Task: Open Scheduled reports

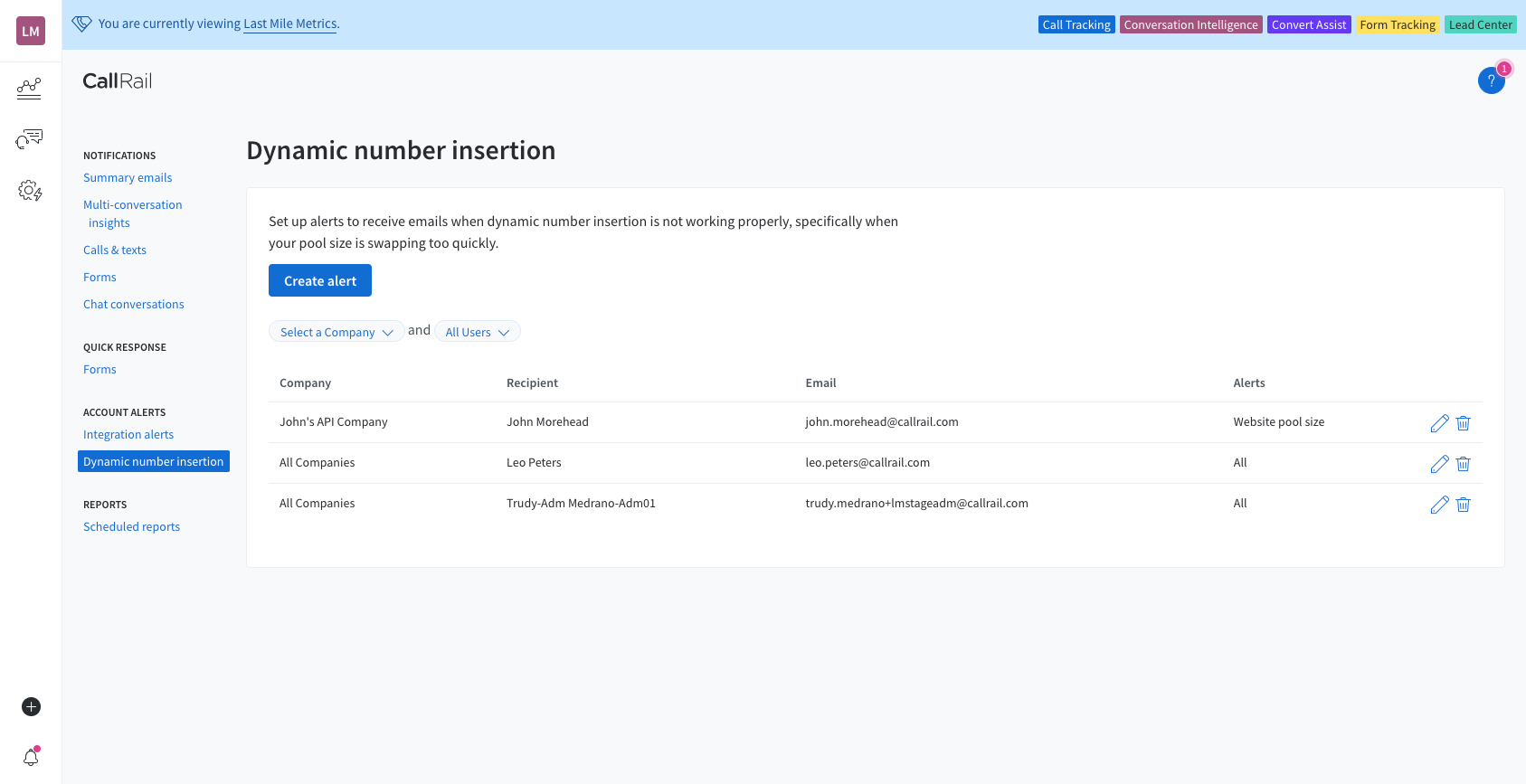Action: (131, 527)
